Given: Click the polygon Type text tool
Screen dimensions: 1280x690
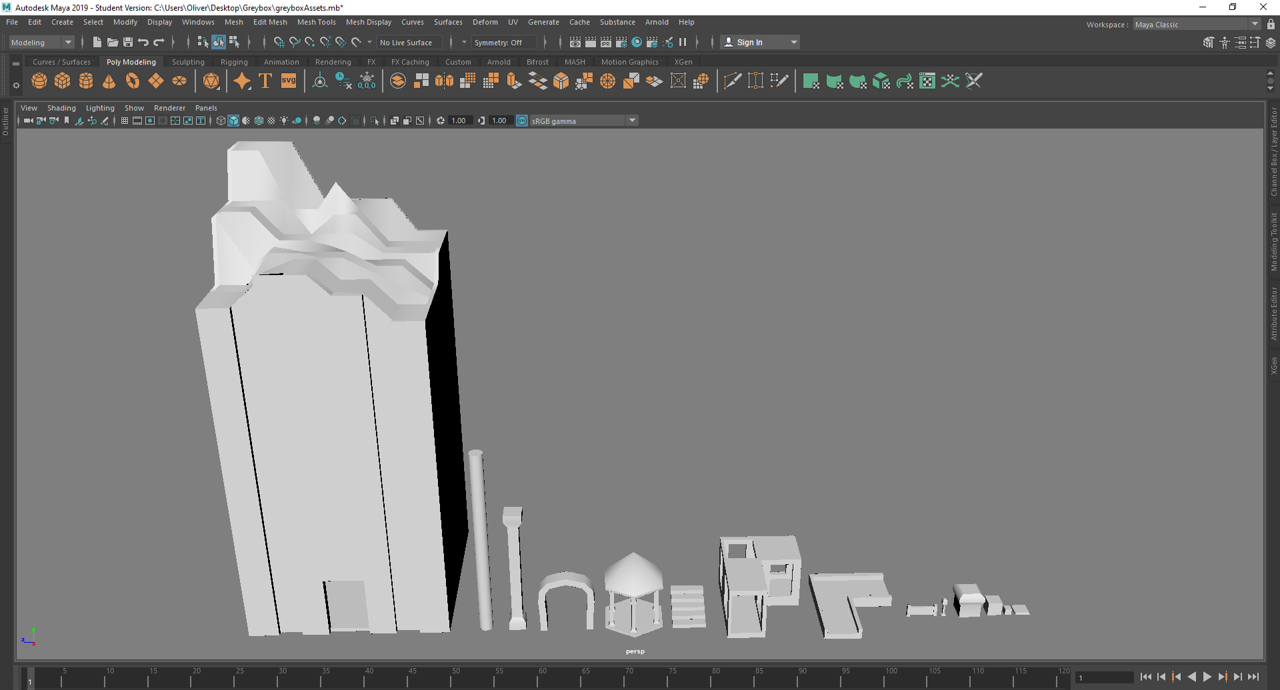Looking at the screenshot, I should 265,81.
